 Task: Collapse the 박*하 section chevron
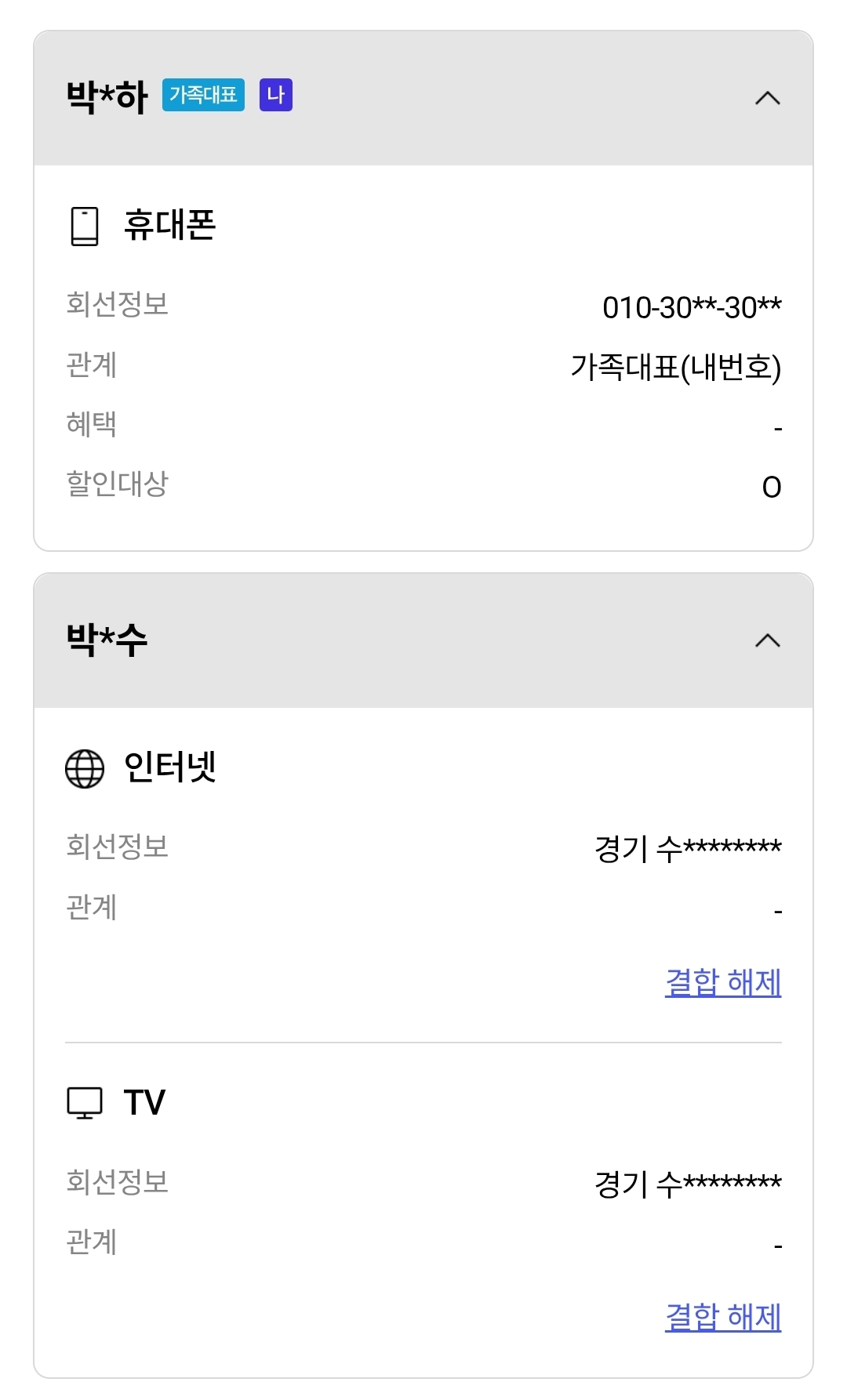coord(767,98)
